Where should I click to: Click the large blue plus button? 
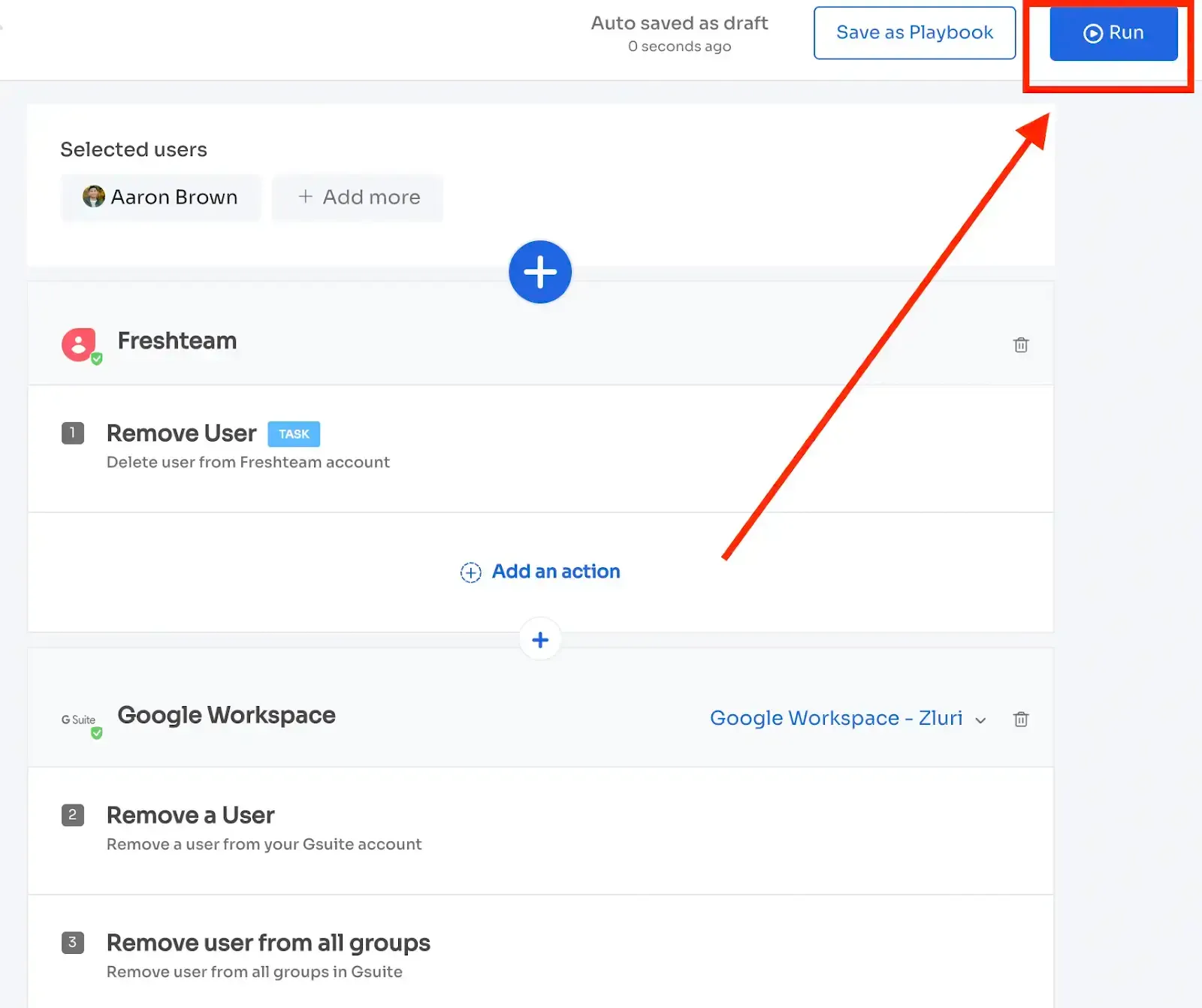point(540,272)
